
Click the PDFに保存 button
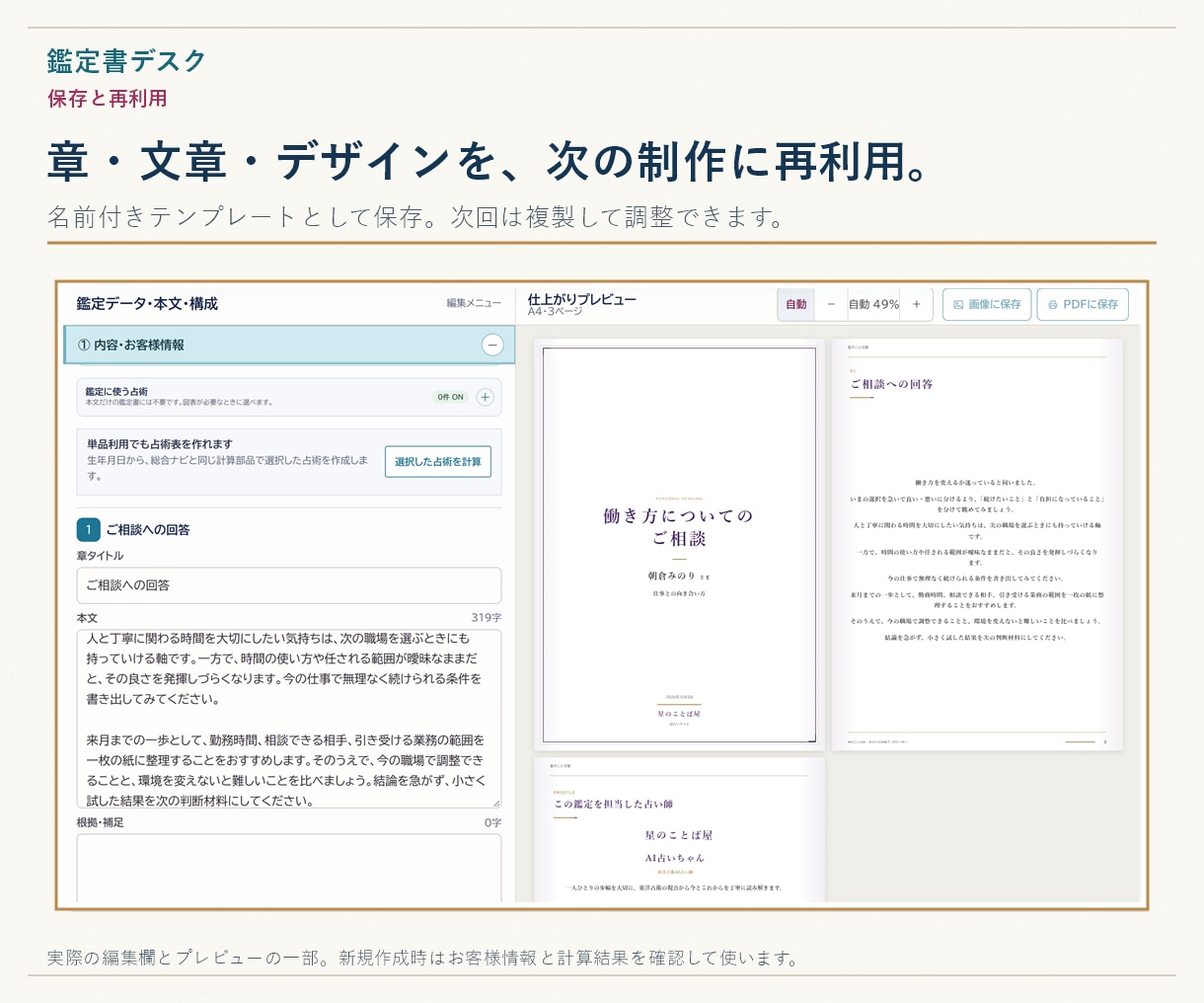tap(1083, 304)
